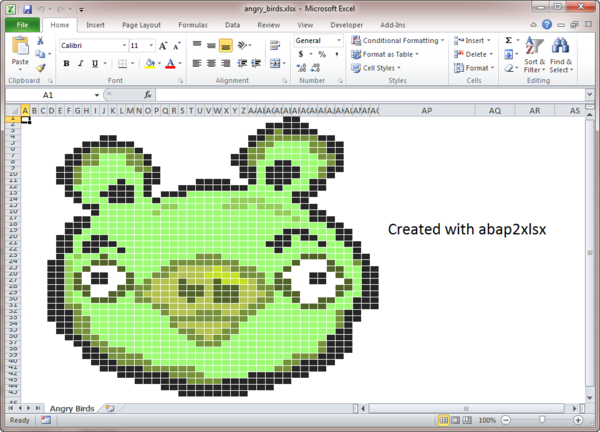Click Decrease Decimal icon
This screenshot has width=600, height=432.
pyautogui.click(x=315, y=68)
